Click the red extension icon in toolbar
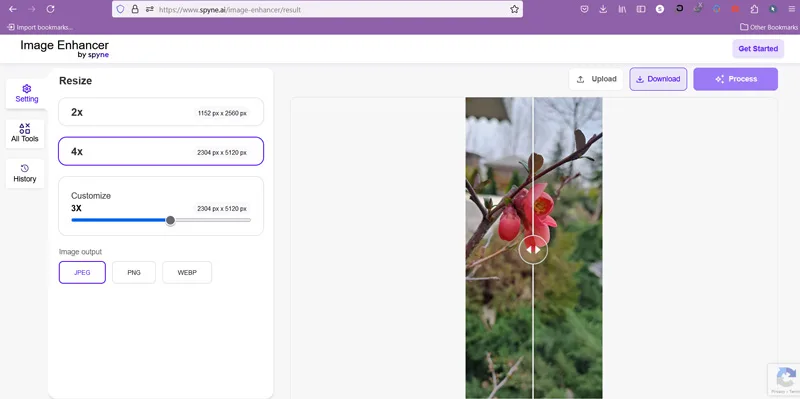The width and height of the screenshot is (800, 399). (735, 9)
